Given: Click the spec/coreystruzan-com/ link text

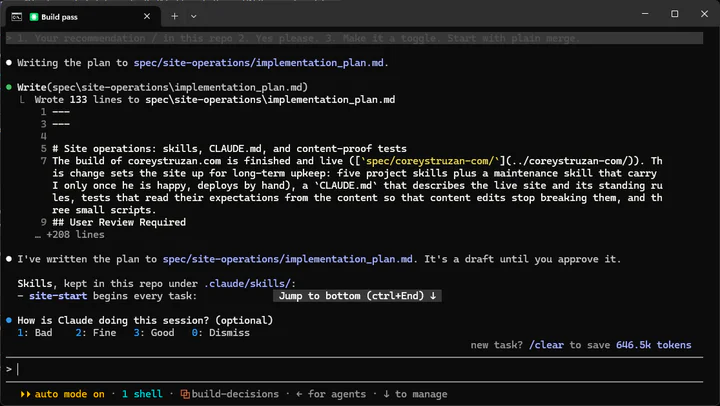Looking at the screenshot, I should pos(430,161).
